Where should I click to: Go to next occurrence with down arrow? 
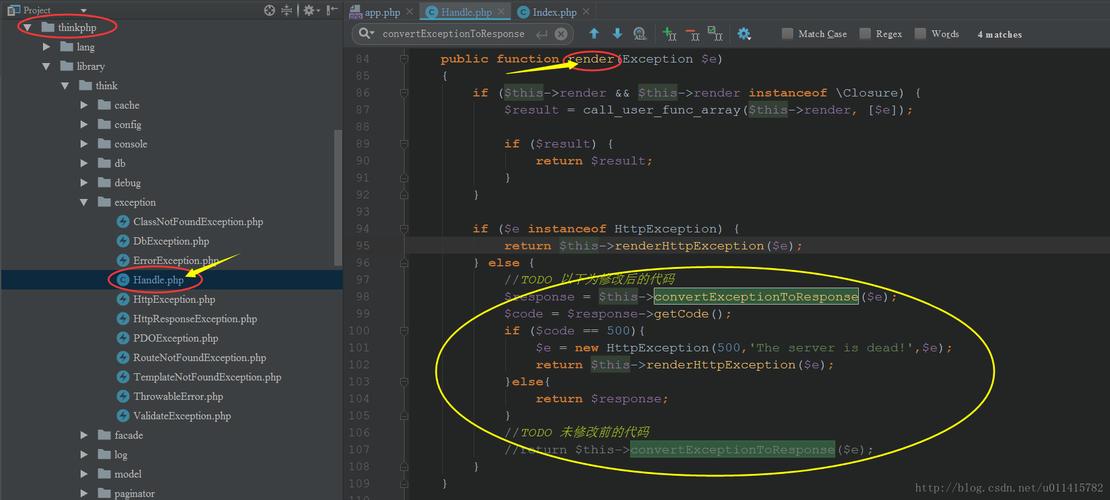click(x=617, y=33)
